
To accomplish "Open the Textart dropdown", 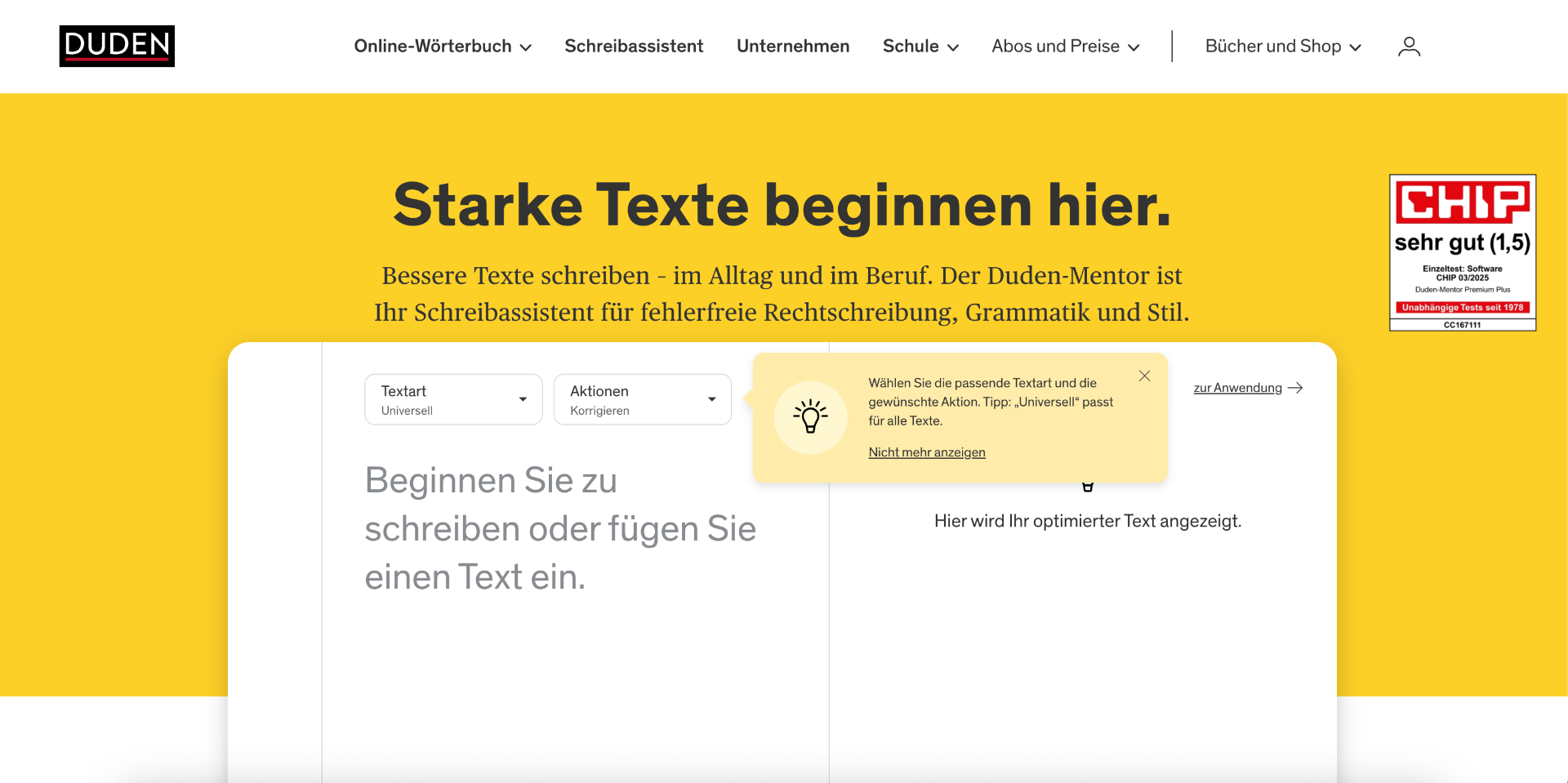I will coord(453,399).
